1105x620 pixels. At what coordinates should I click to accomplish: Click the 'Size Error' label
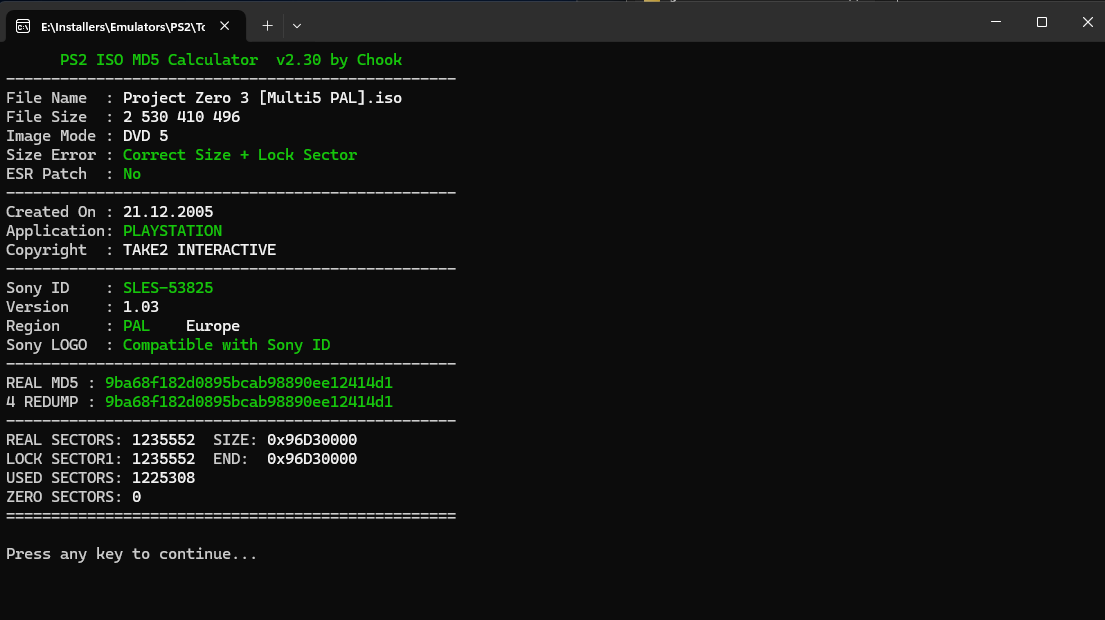coord(51,155)
